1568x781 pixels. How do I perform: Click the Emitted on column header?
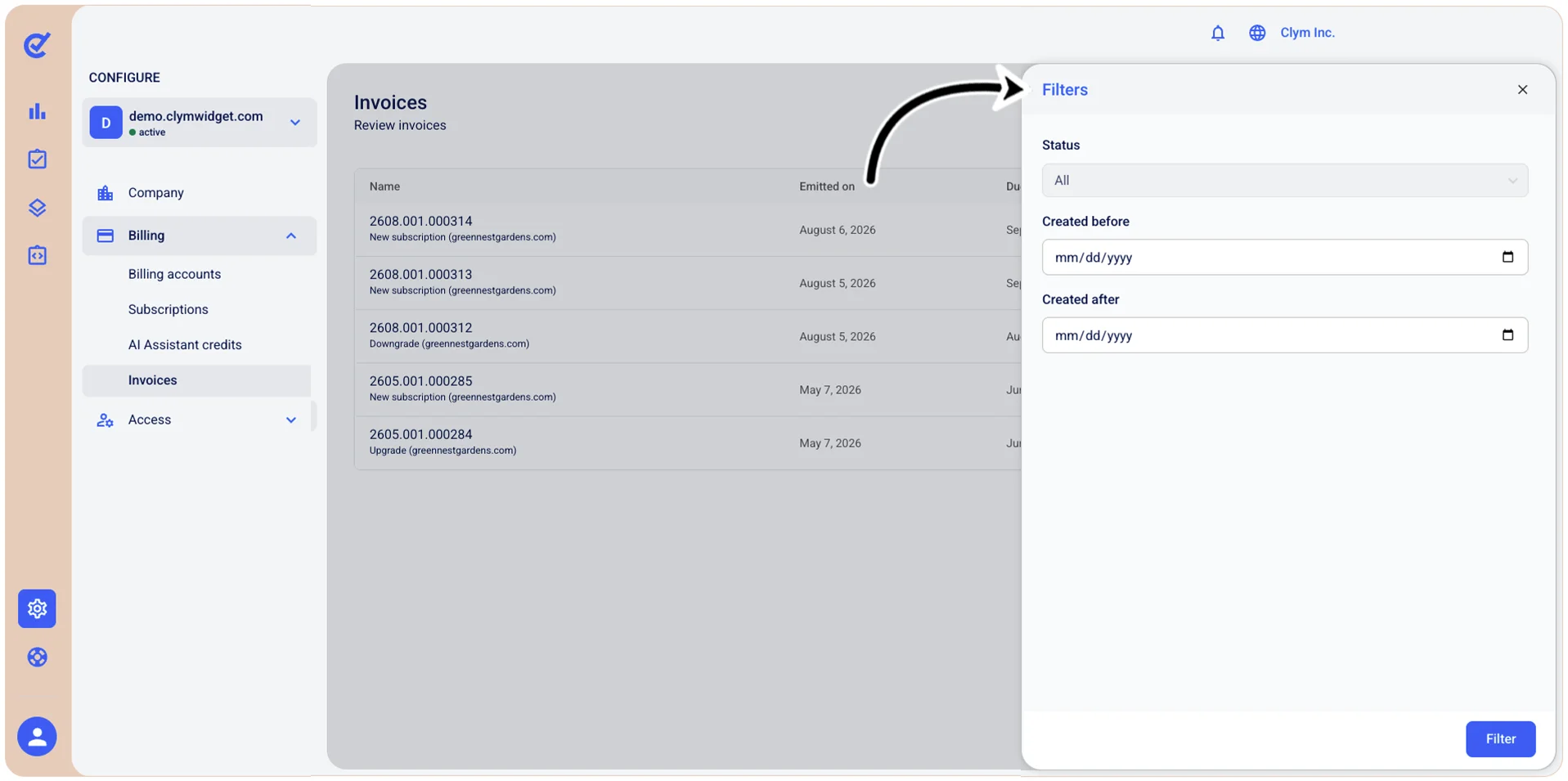click(826, 186)
